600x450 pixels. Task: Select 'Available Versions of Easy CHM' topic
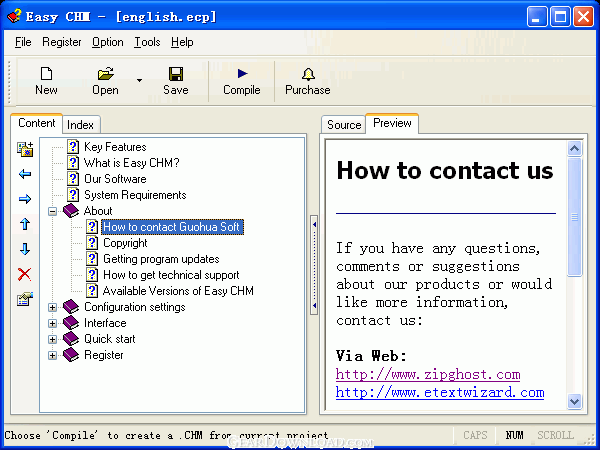pos(178,291)
